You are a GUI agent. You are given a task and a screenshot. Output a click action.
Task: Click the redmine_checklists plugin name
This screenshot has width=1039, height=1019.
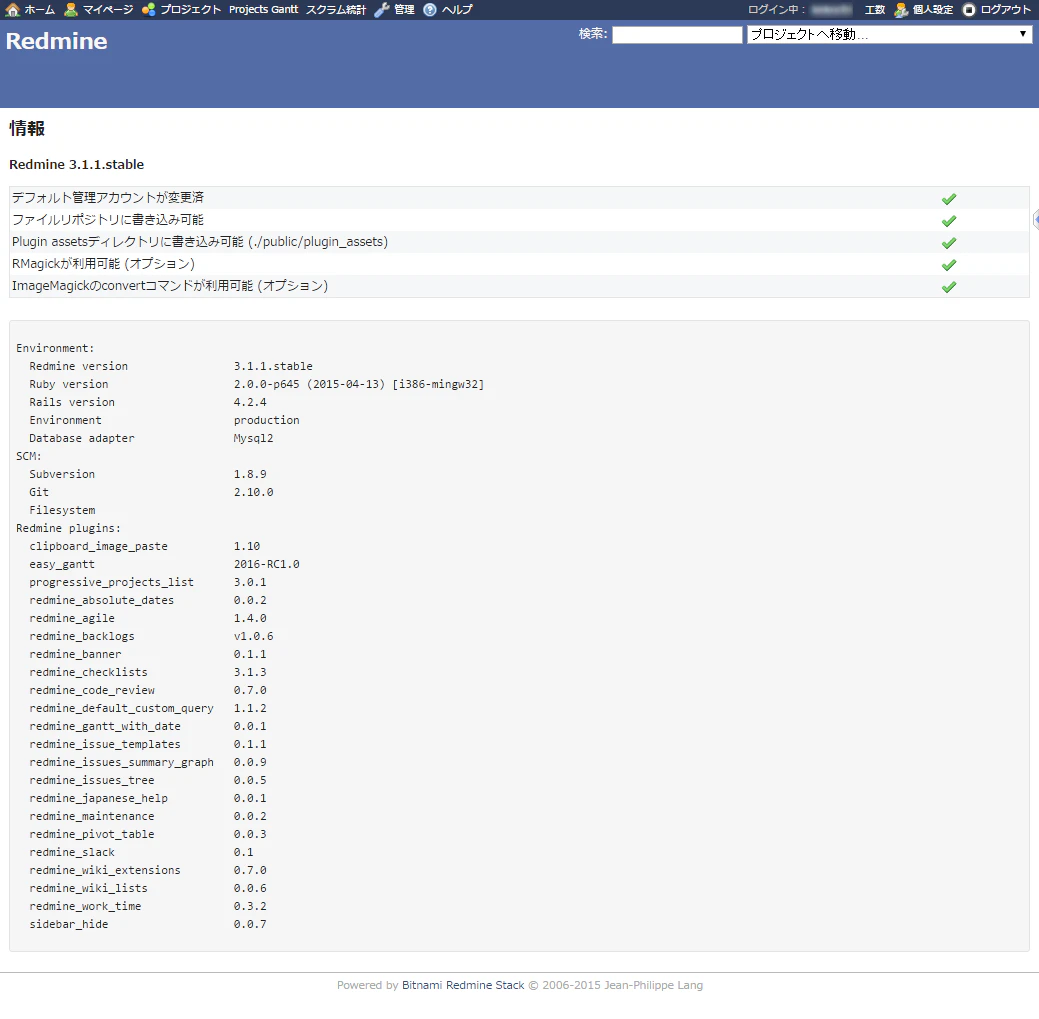89,672
